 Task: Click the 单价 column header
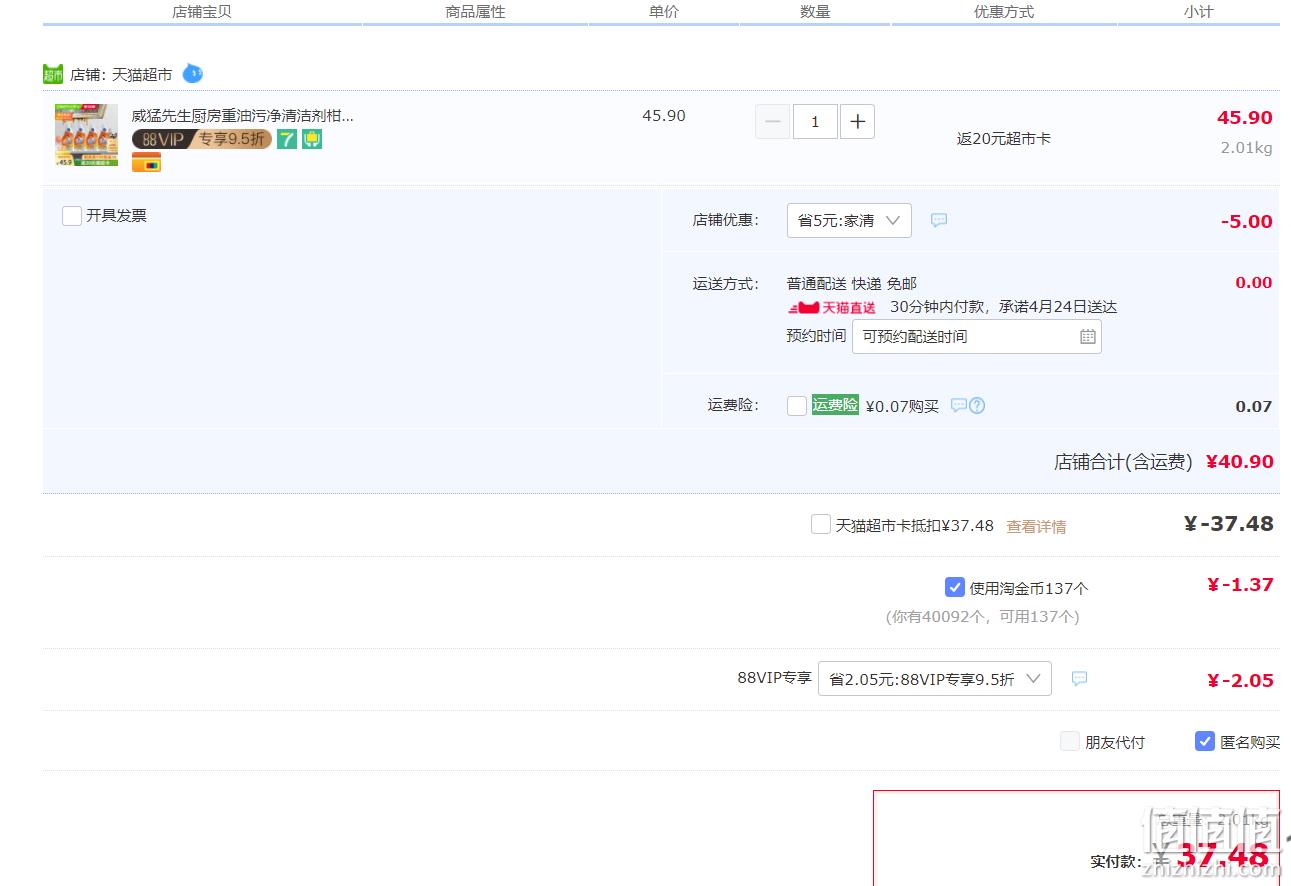click(664, 12)
